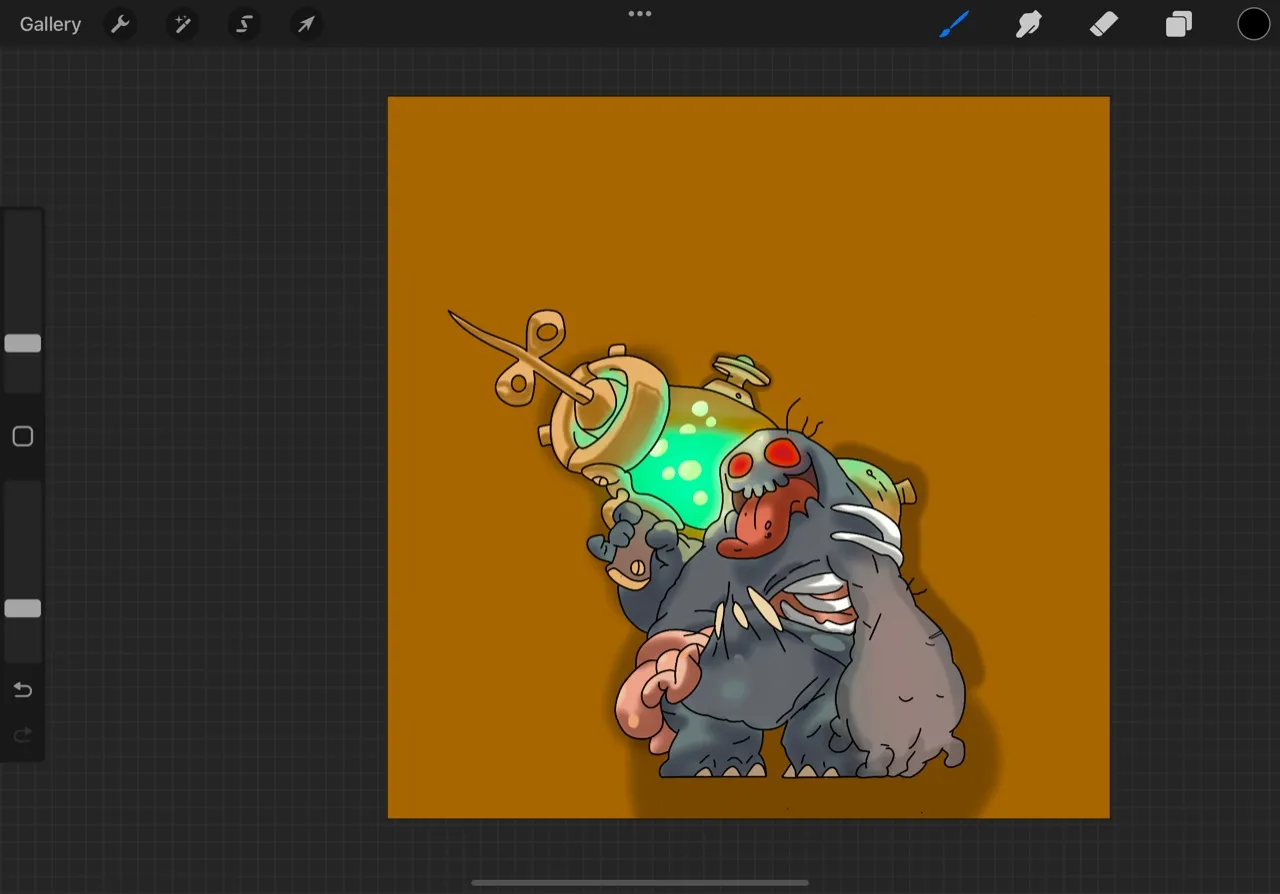Image resolution: width=1280 pixels, height=894 pixels.
Task: Tap the monster artwork canvas
Action: coord(749,458)
